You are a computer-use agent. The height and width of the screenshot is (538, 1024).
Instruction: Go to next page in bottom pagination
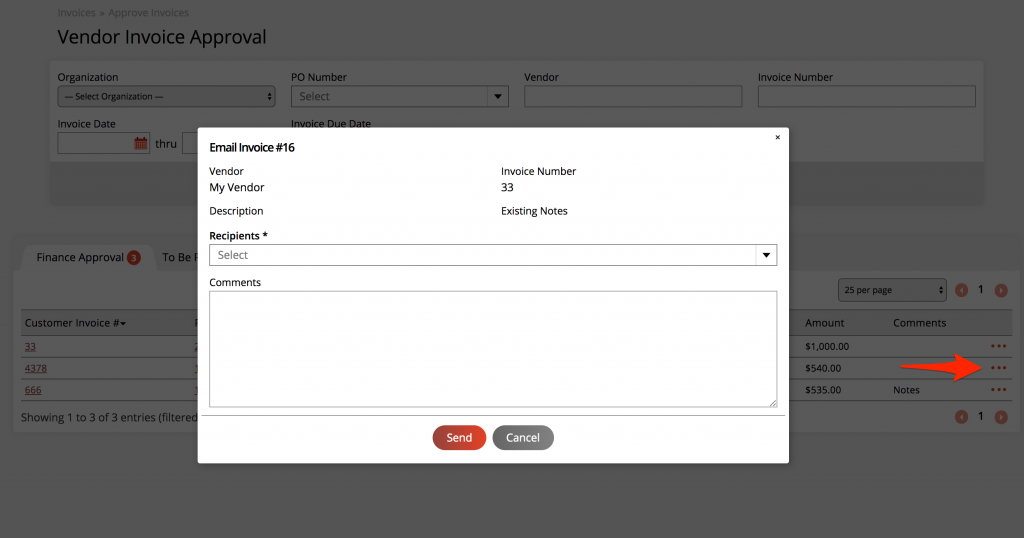click(x=1000, y=417)
